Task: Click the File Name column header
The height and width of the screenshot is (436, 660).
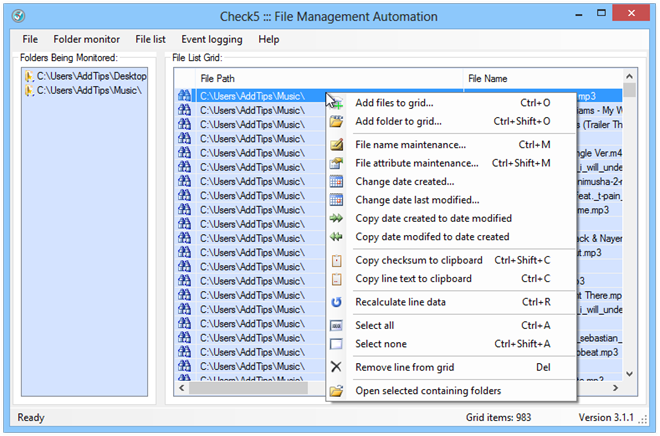Action: click(x=543, y=79)
